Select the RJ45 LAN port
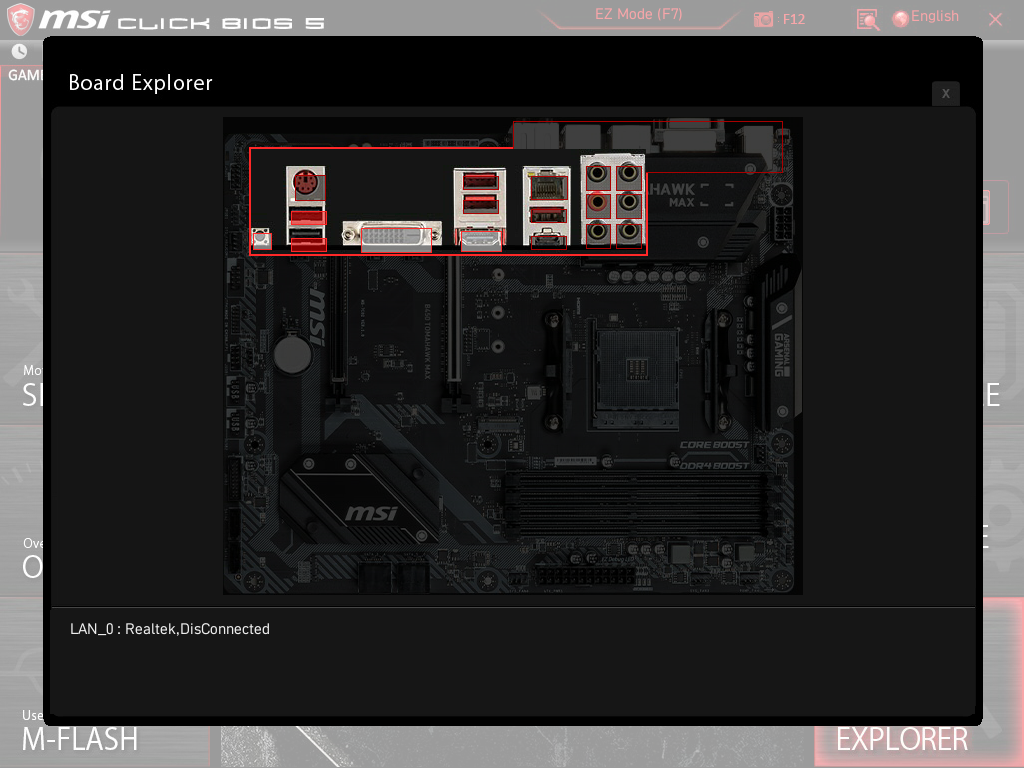 (x=549, y=189)
